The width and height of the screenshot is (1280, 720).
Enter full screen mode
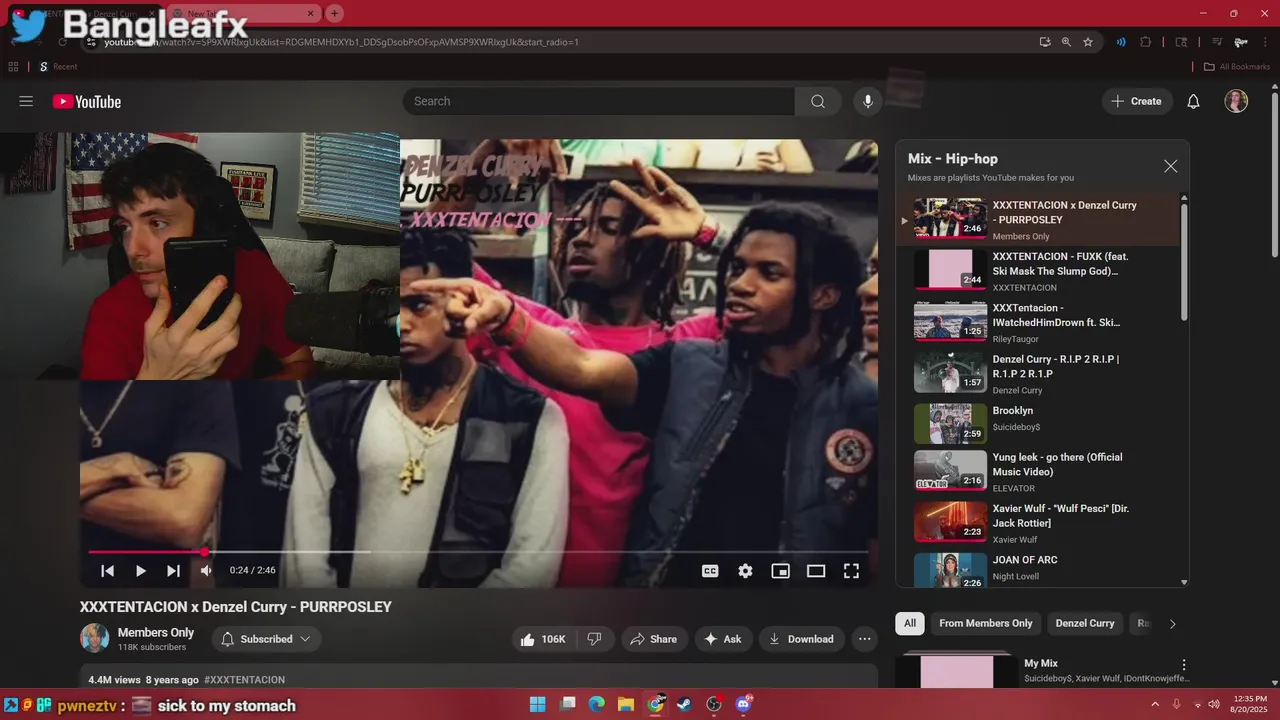click(x=851, y=570)
